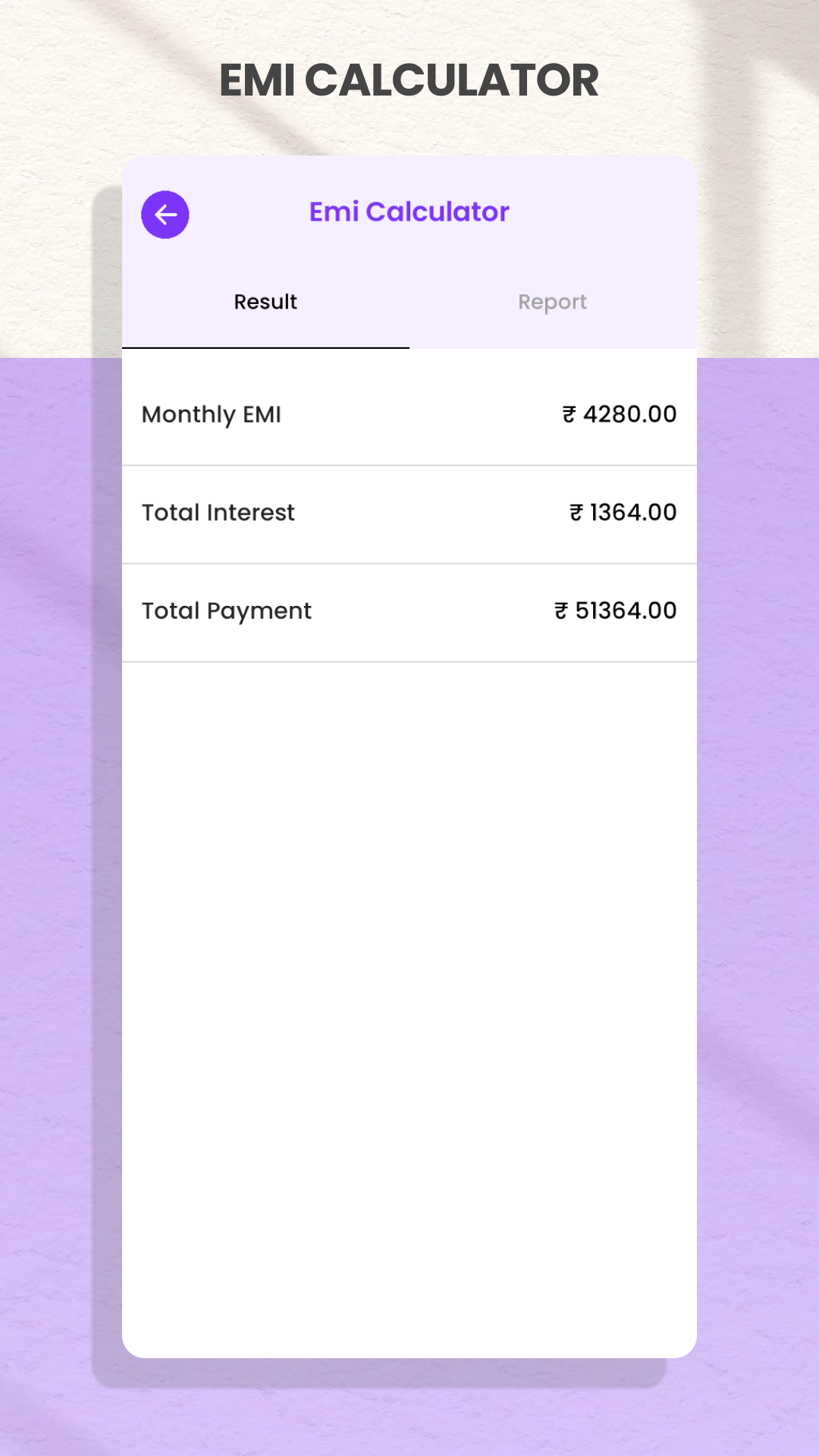Tap the purple back arrow button
Screen dimensions: 819x1456
point(165,215)
